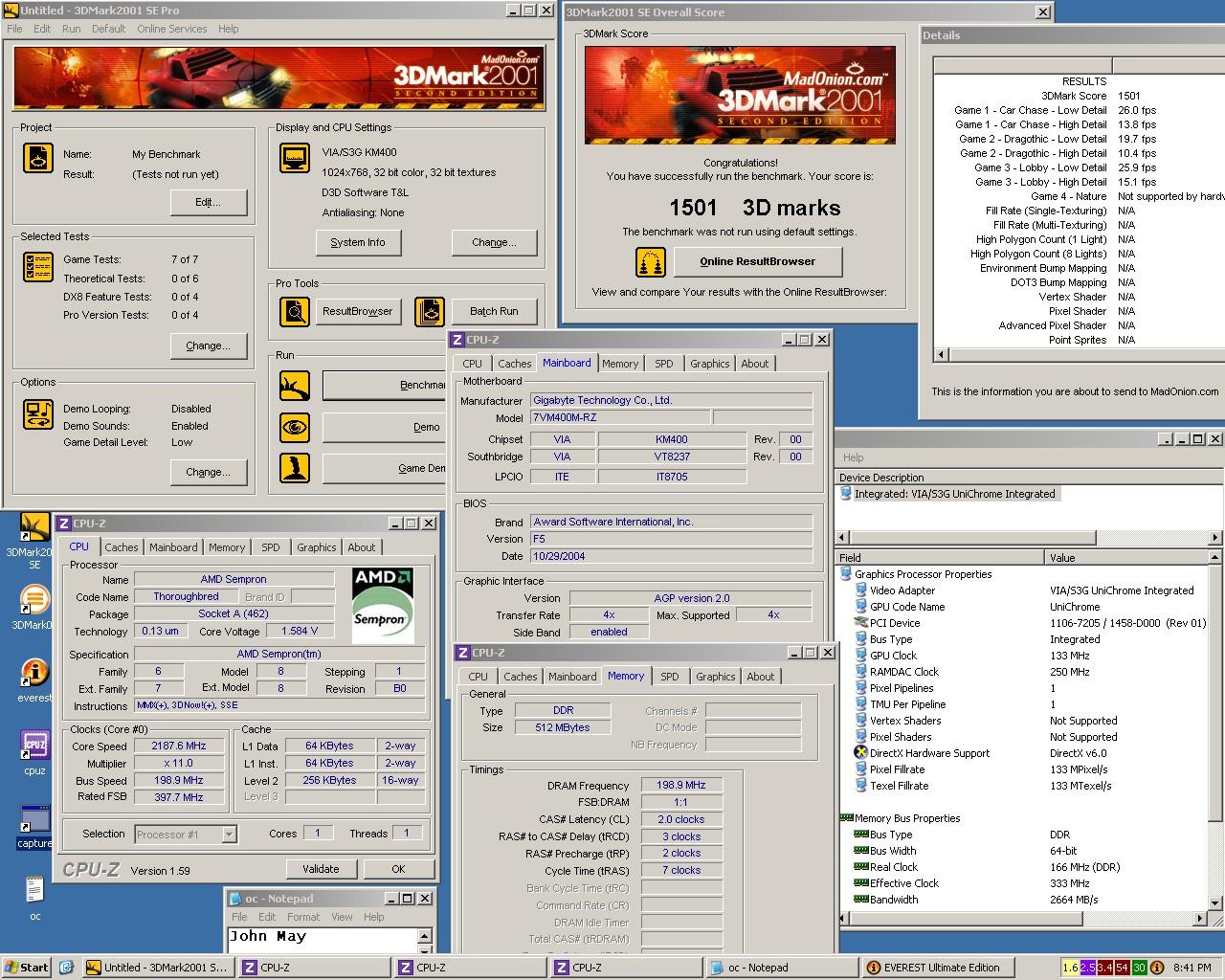Click EVEREST field list scroll down arrow
The height and width of the screenshot is (980, 1225).
1216,902
